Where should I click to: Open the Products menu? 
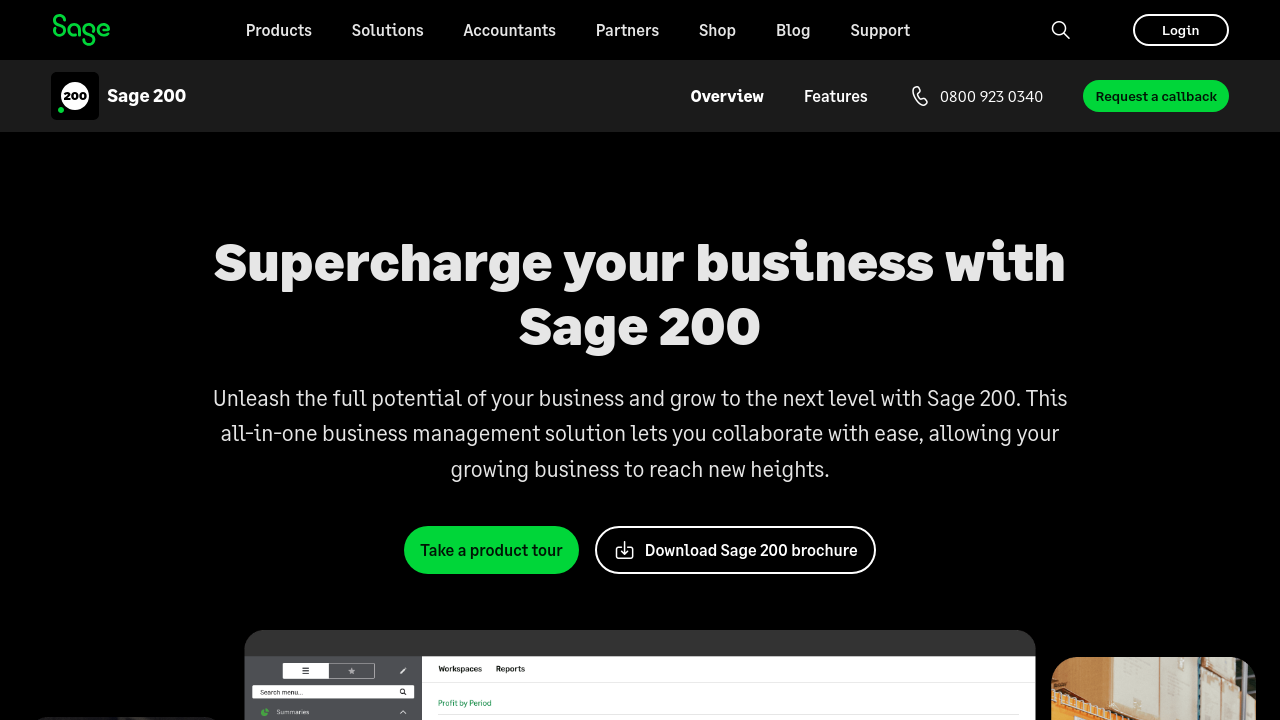pyautogui.click(x=279, y=30)
